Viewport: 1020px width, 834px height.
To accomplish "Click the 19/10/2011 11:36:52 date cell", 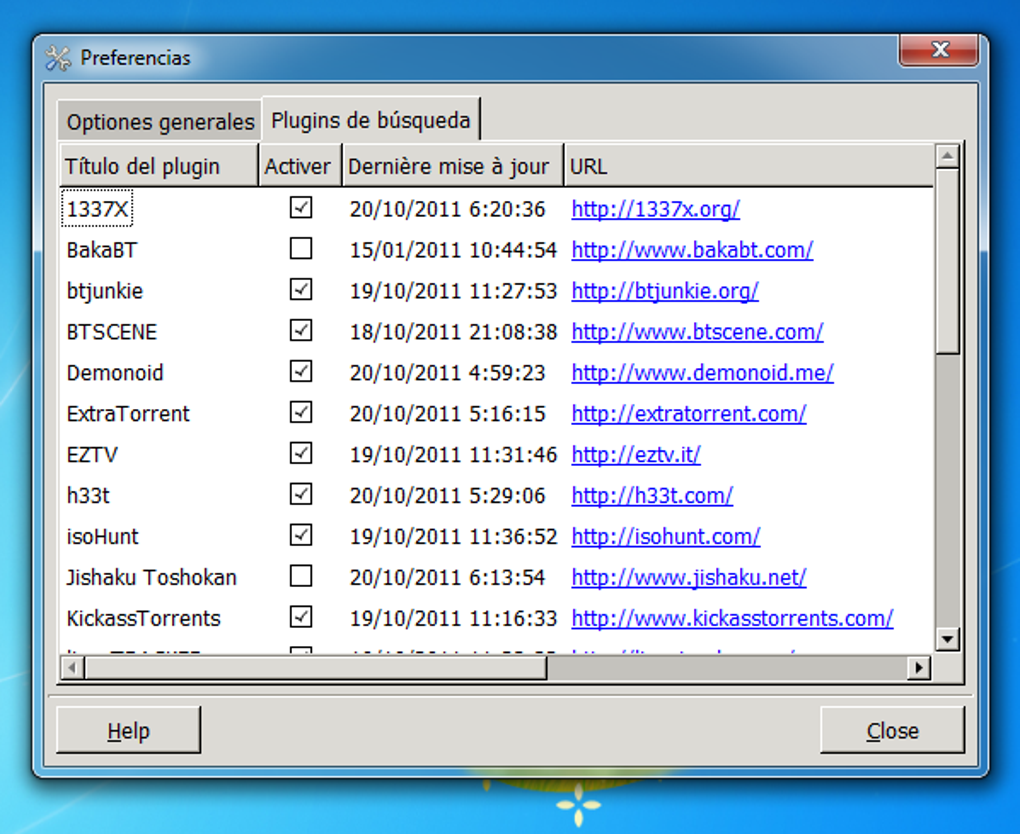I will click(x=453, y=537).
